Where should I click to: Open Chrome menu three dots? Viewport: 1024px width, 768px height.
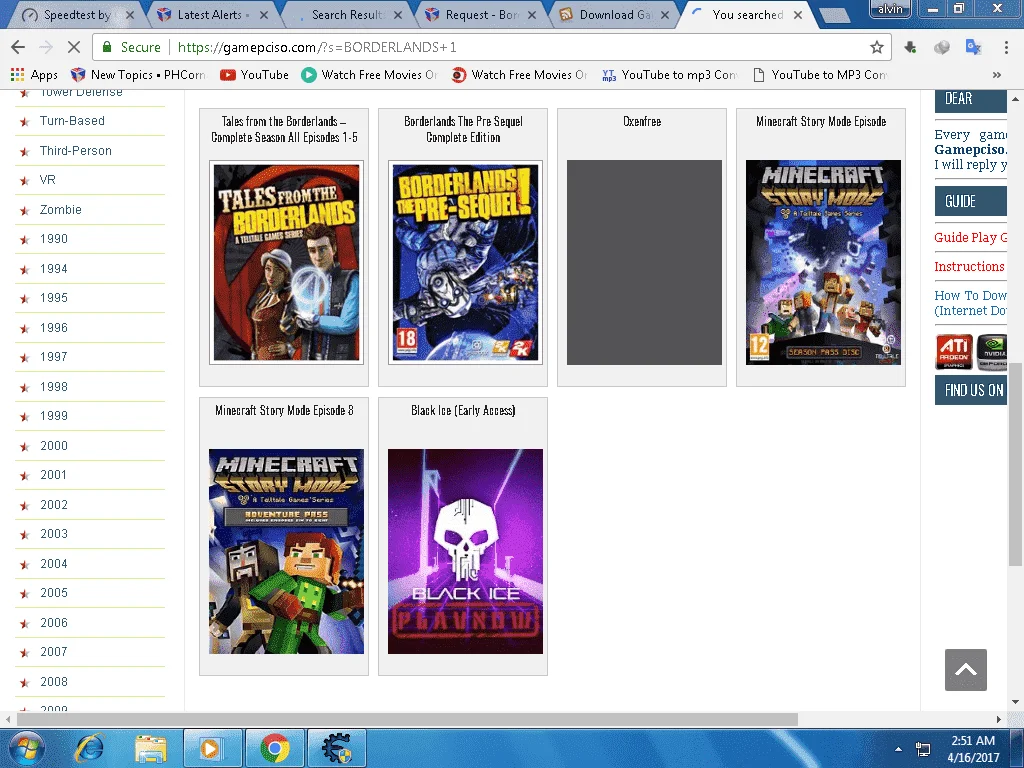click(1006, 47)
